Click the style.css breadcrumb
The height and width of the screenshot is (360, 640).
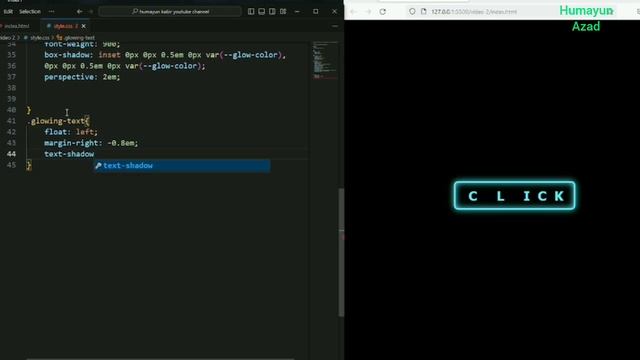pyautogui.click(x=39, y=38)
